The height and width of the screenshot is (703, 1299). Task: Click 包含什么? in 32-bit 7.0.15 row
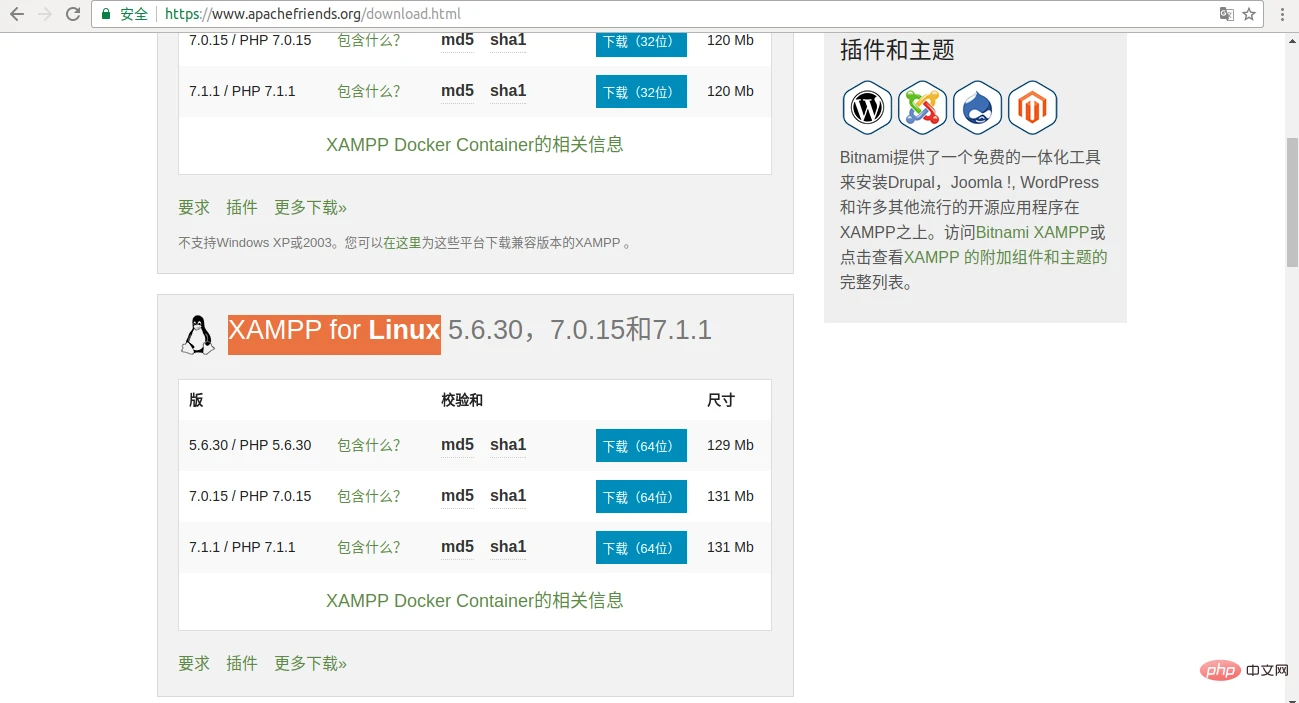coord(369,41)
